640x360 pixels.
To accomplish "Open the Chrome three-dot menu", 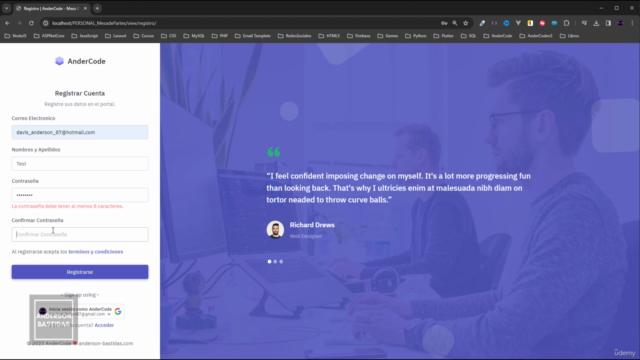I will click(632, 23).
